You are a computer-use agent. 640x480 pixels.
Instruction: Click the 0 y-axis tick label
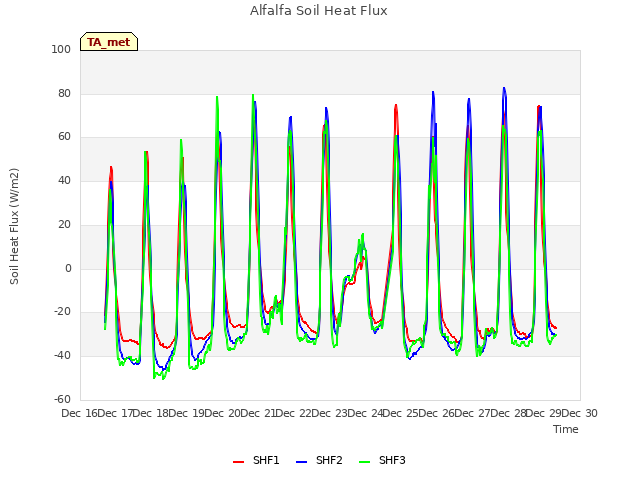68,269
